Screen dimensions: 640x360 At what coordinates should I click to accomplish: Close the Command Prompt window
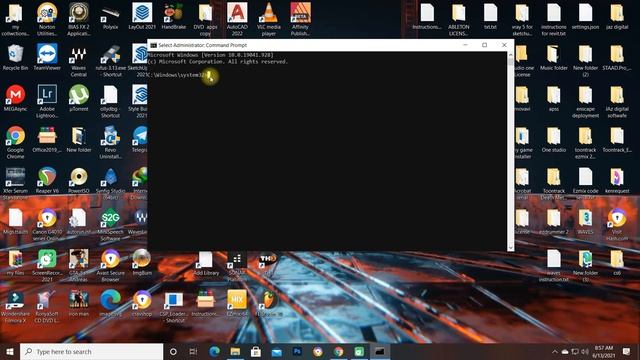pos(504,45)
